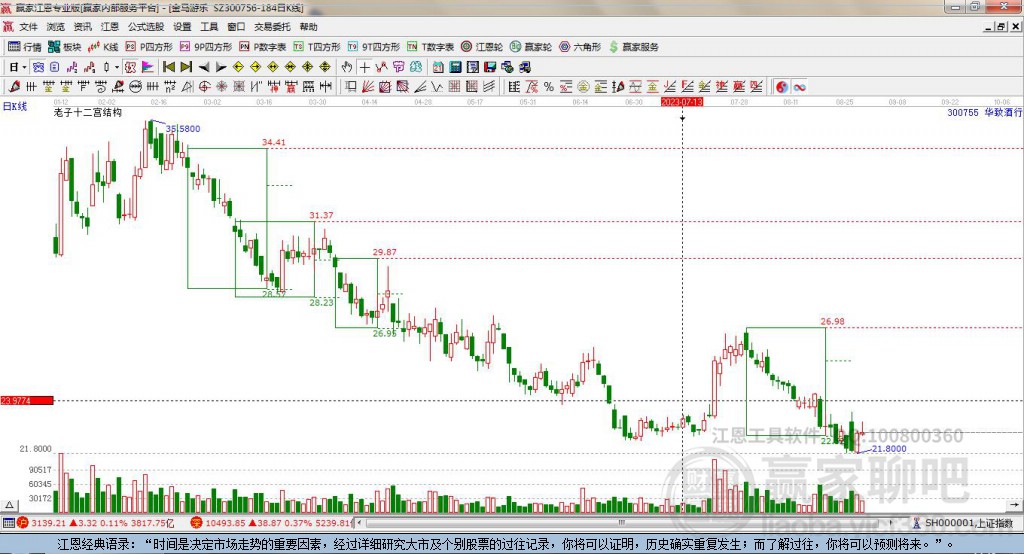Open the 江恩轮 Gann wheel

point(482,47)
